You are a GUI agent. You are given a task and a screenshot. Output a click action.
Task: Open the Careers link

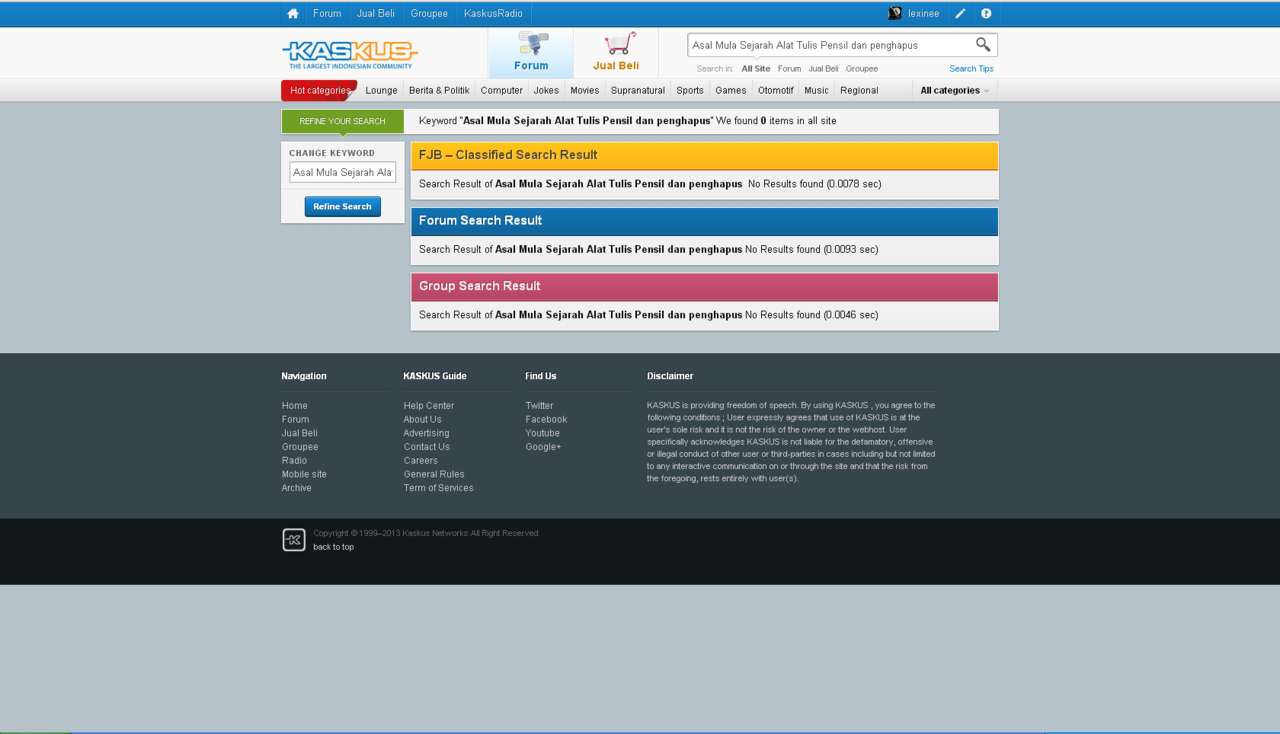421,461
